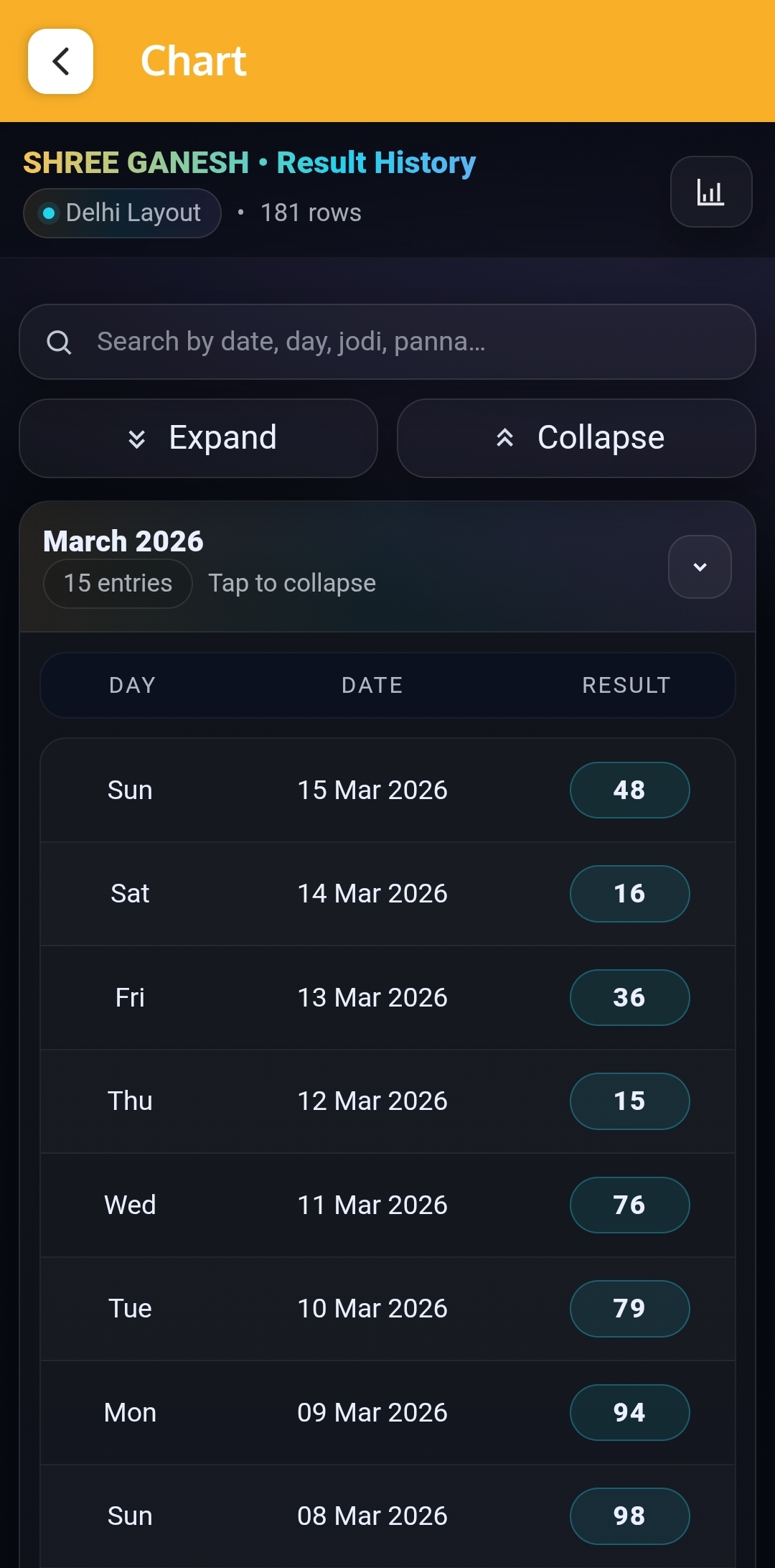Tap result badge 36 for Friday
Viewport: 775px width, 1568px height.
[629, 997]
